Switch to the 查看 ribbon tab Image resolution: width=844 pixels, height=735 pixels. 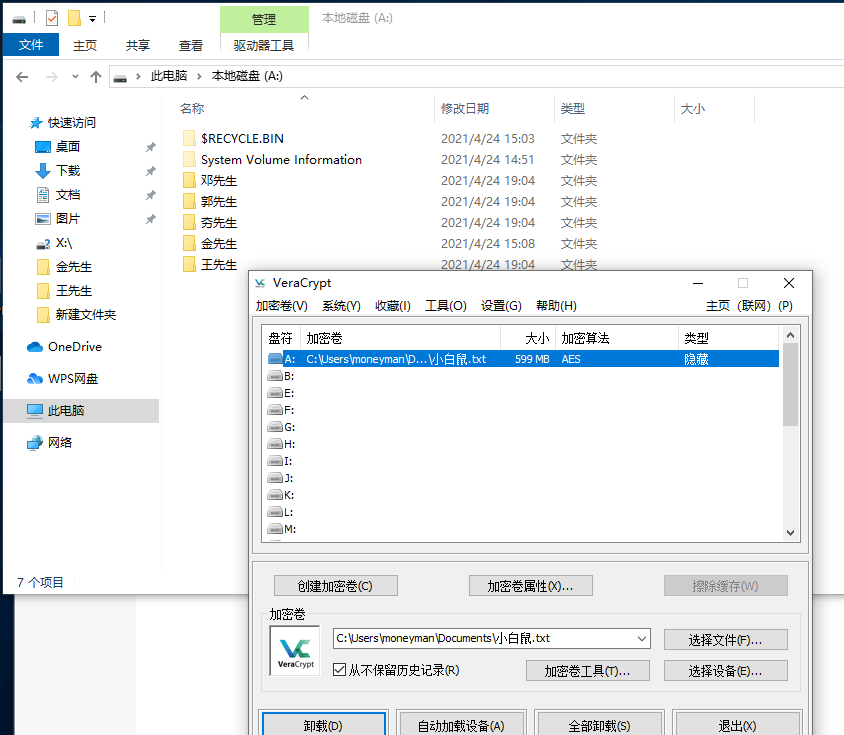[x=191, y=45]
